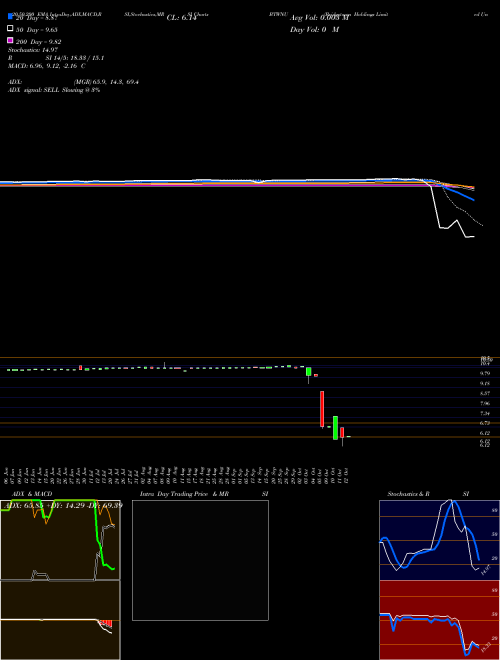Select the '200 Day = 9.82' legend text

click(x=39, y=42)
